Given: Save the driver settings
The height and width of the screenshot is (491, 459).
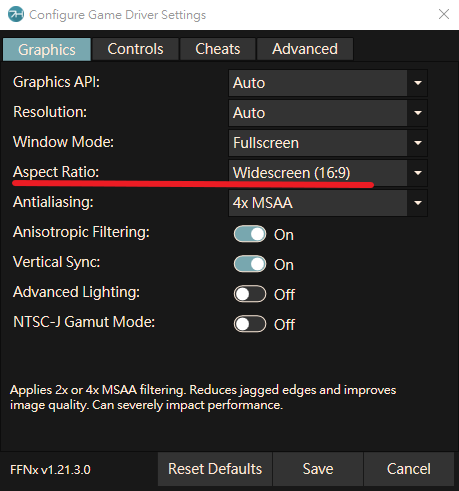Looking at the screenshot, I should point(318,469).
